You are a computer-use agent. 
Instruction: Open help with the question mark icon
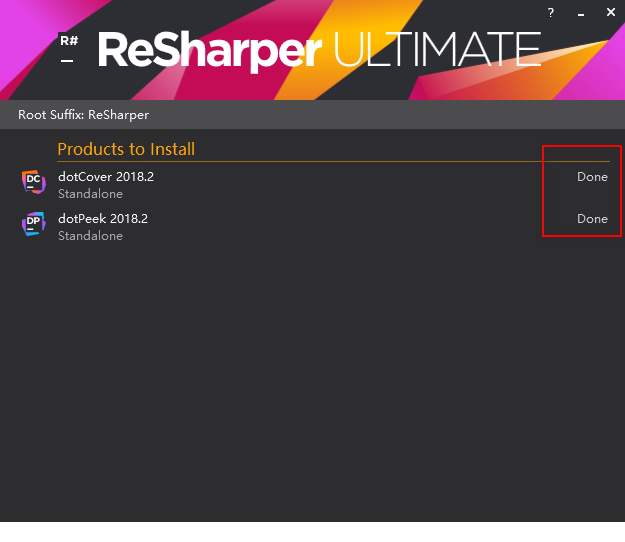pos(550,13)
